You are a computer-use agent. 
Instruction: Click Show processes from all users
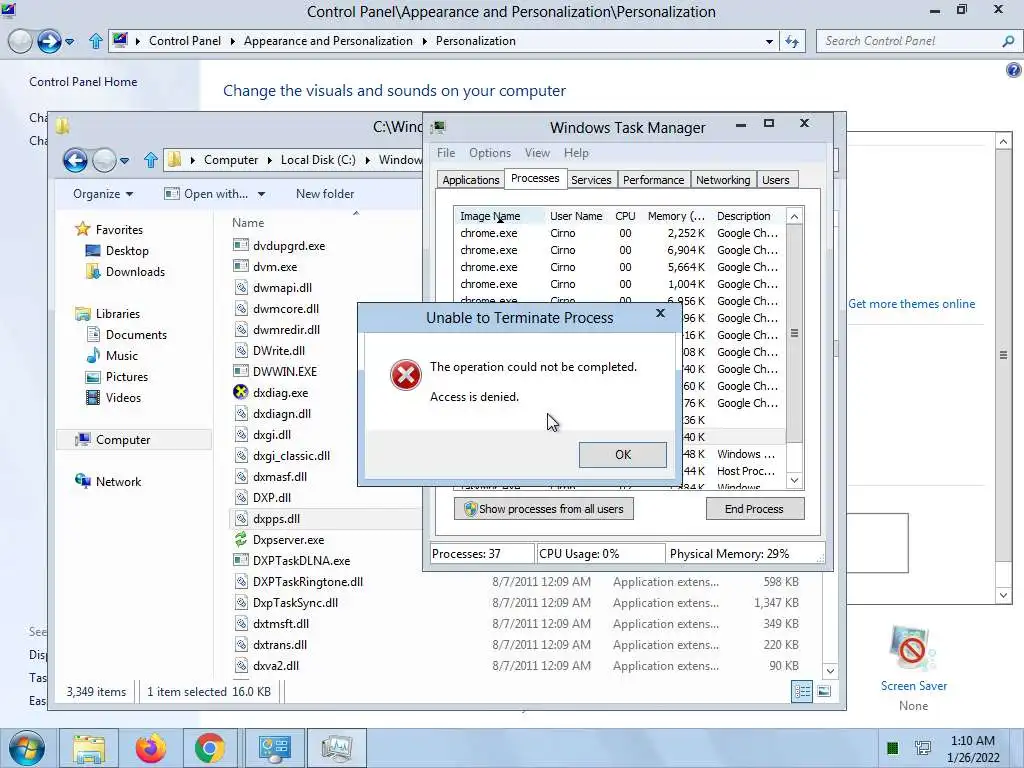(x=543, y=509)
